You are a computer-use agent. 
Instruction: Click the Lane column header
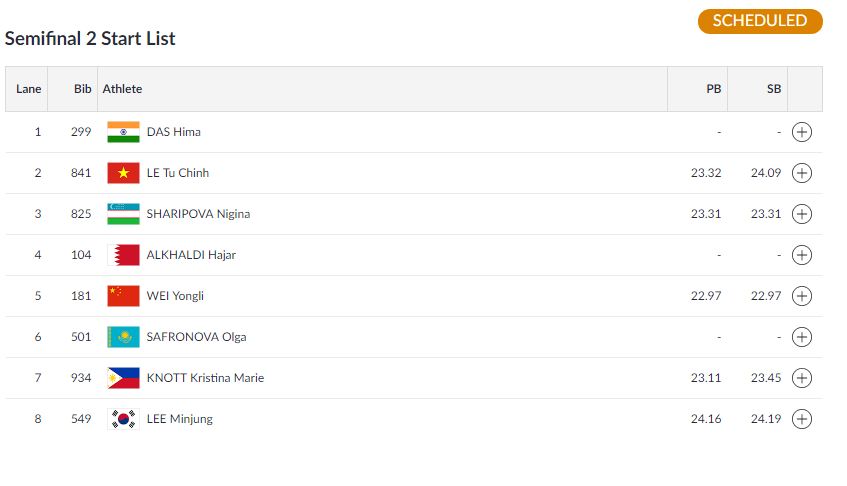click(29, 89)
